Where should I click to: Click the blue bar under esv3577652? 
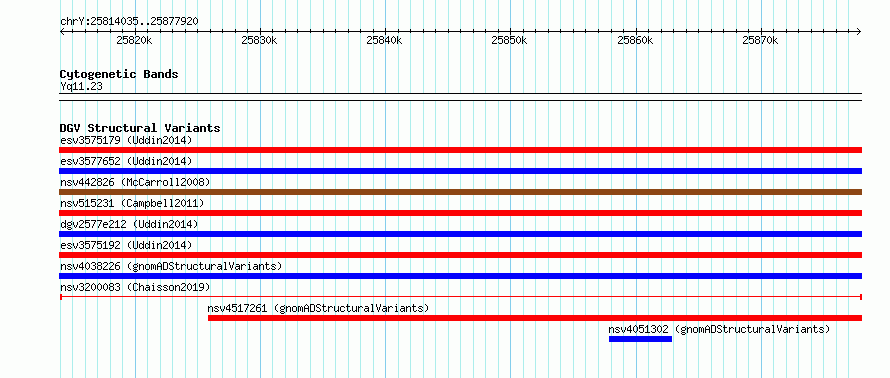pos(461,171)
